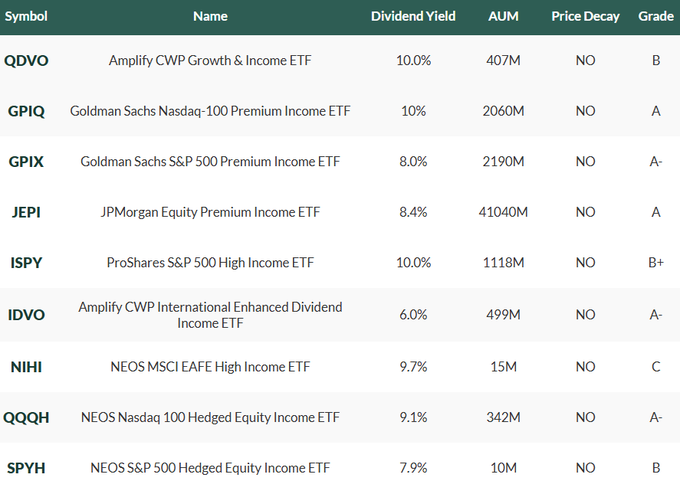Image resolution: width=680 pixels, height=494 pixels.
Task: Click the A grade for GPIQ
Action: coord(656,111)
